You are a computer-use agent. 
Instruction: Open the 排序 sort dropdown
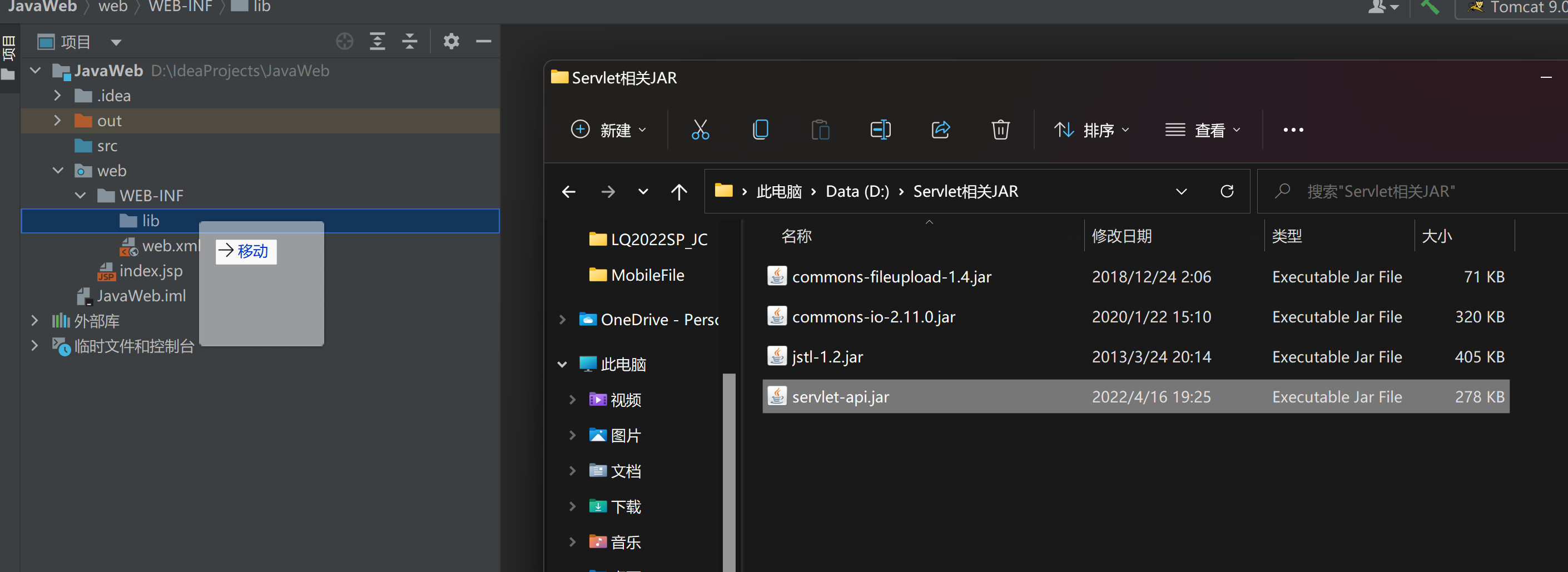(1093, 130)
